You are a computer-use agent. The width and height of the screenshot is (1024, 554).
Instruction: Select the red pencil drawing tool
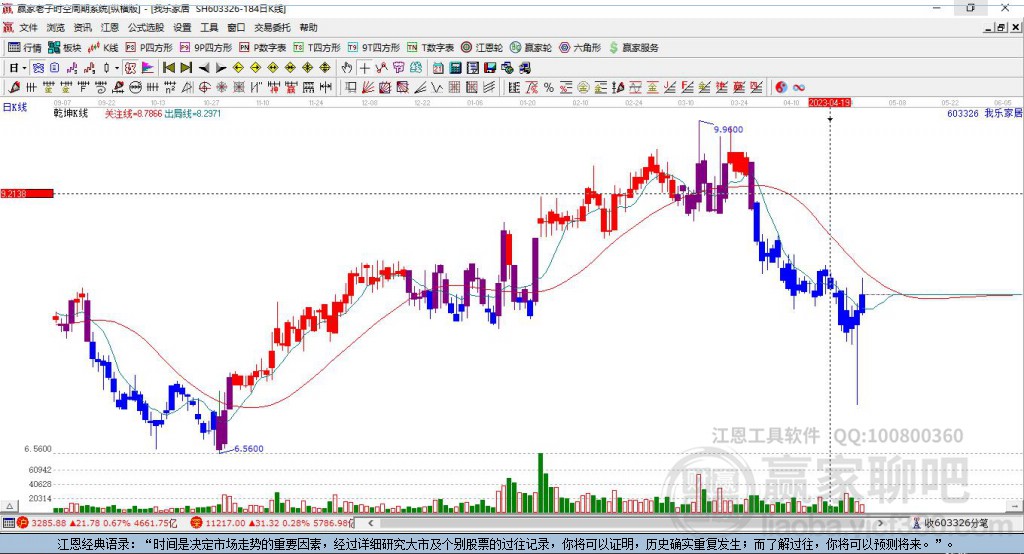click(x=14, y=88)
